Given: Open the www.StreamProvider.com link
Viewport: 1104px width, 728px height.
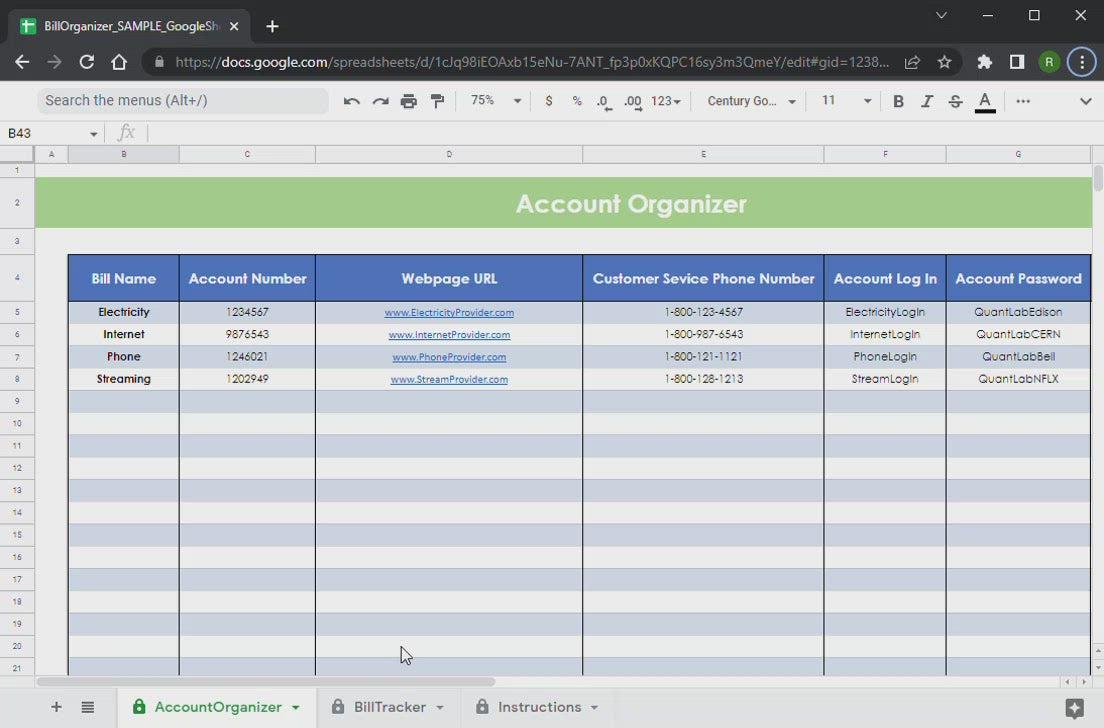Looking at the screenshot, I should [x=449, y=380].
